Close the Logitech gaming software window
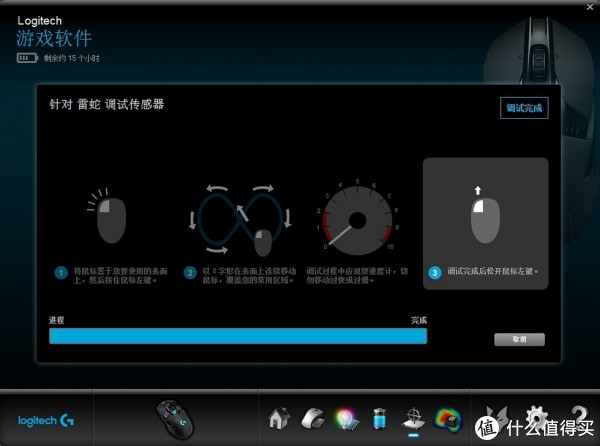This screenshot has height=446, width=600. point(590,7)
